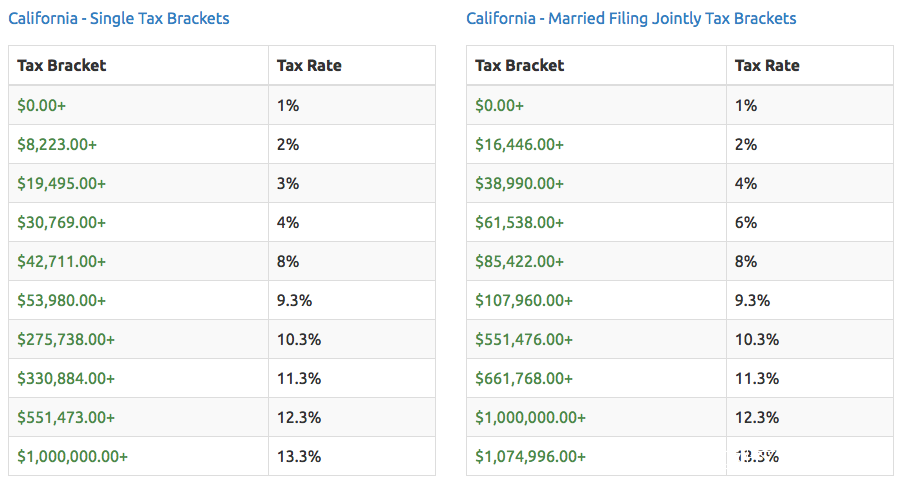
Task: Choose the $85,422.00+ tax bracket
Action: pos(519,261)
